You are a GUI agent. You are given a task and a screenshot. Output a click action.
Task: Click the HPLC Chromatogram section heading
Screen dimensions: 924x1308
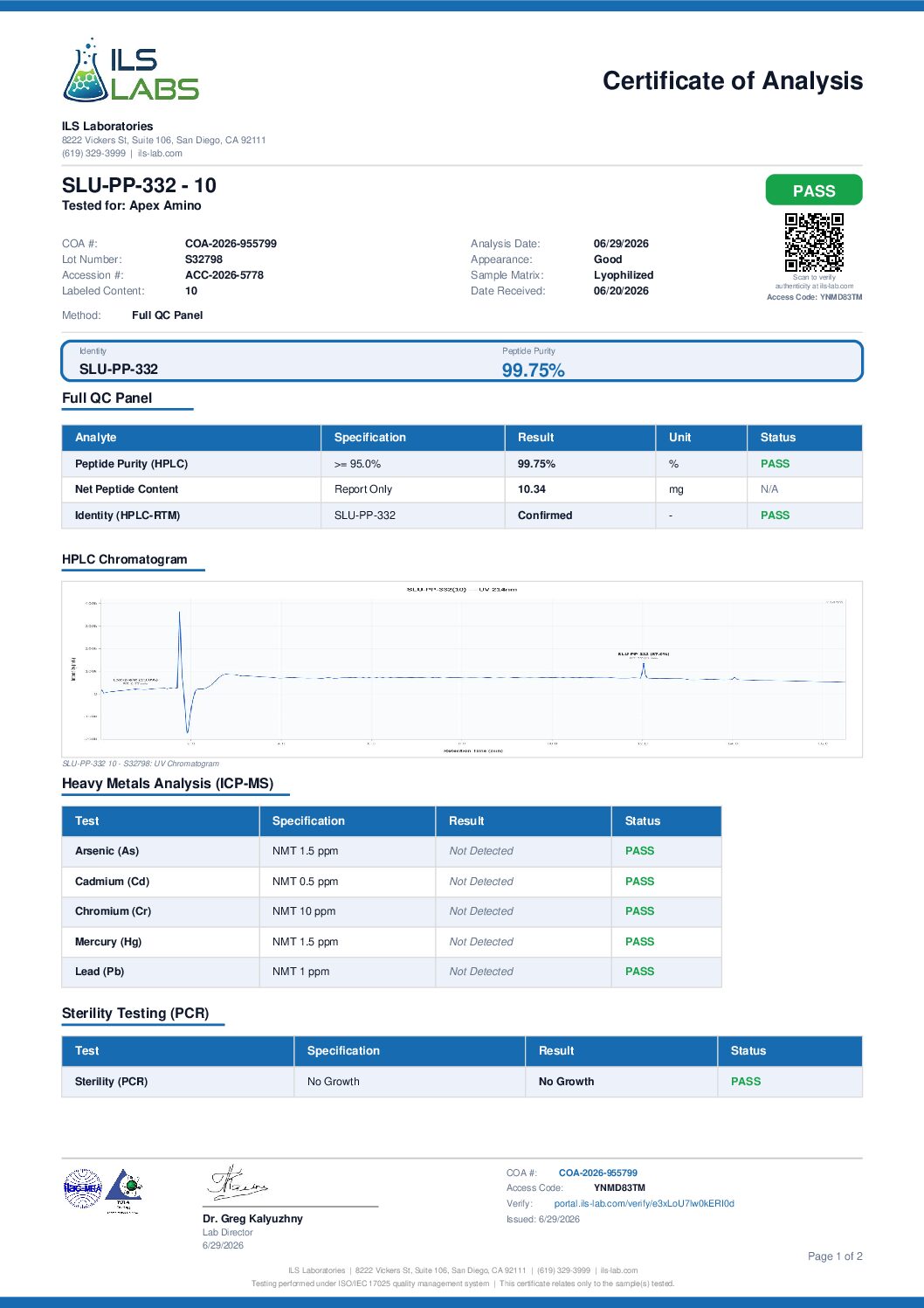tap(125, 559)
